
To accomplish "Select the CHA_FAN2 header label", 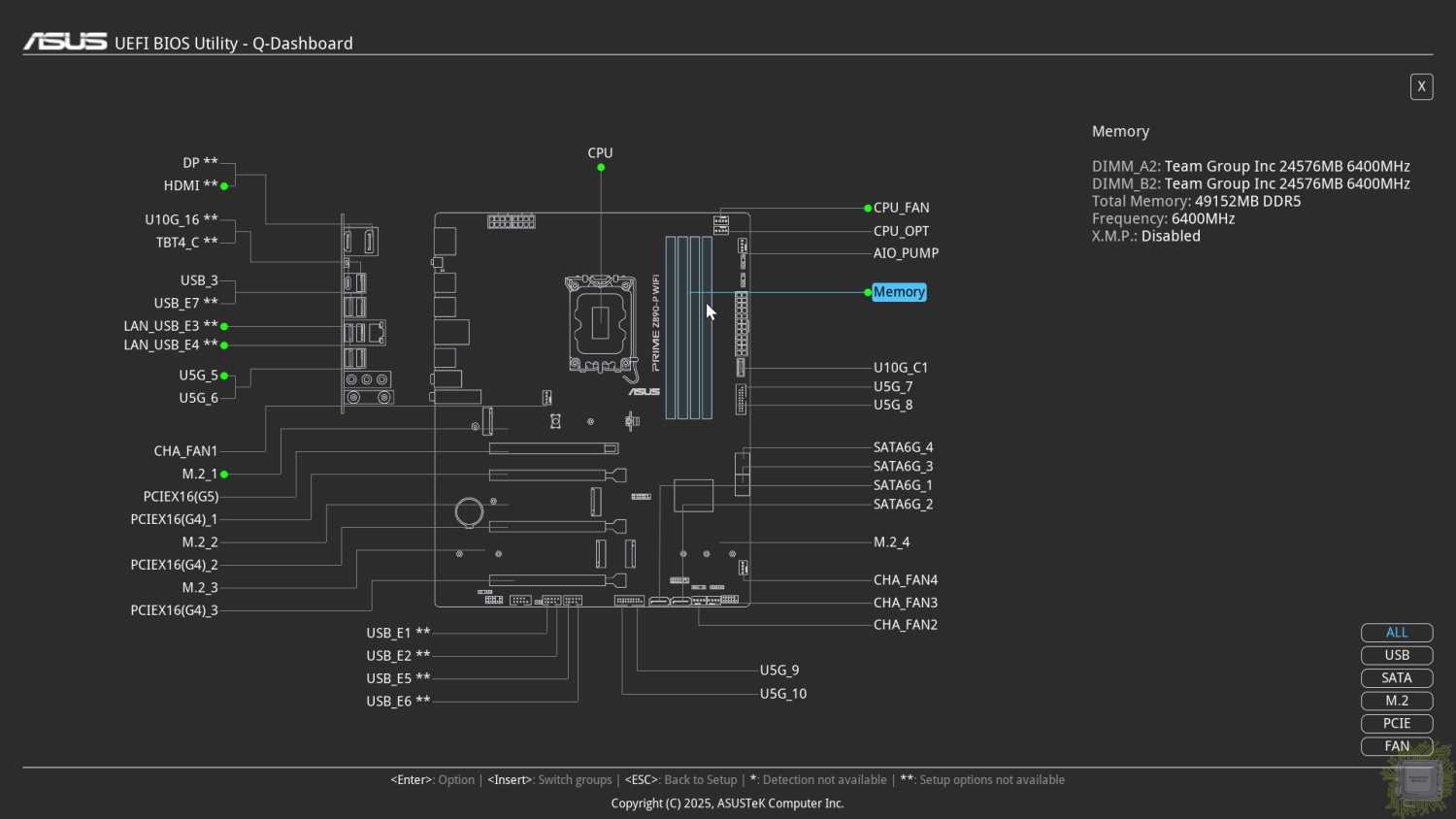I will (x=906, y=625).
